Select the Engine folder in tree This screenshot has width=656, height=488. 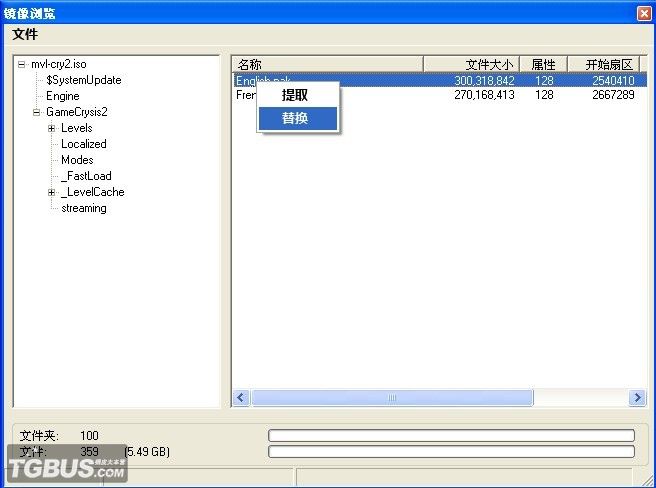[62, 96]
